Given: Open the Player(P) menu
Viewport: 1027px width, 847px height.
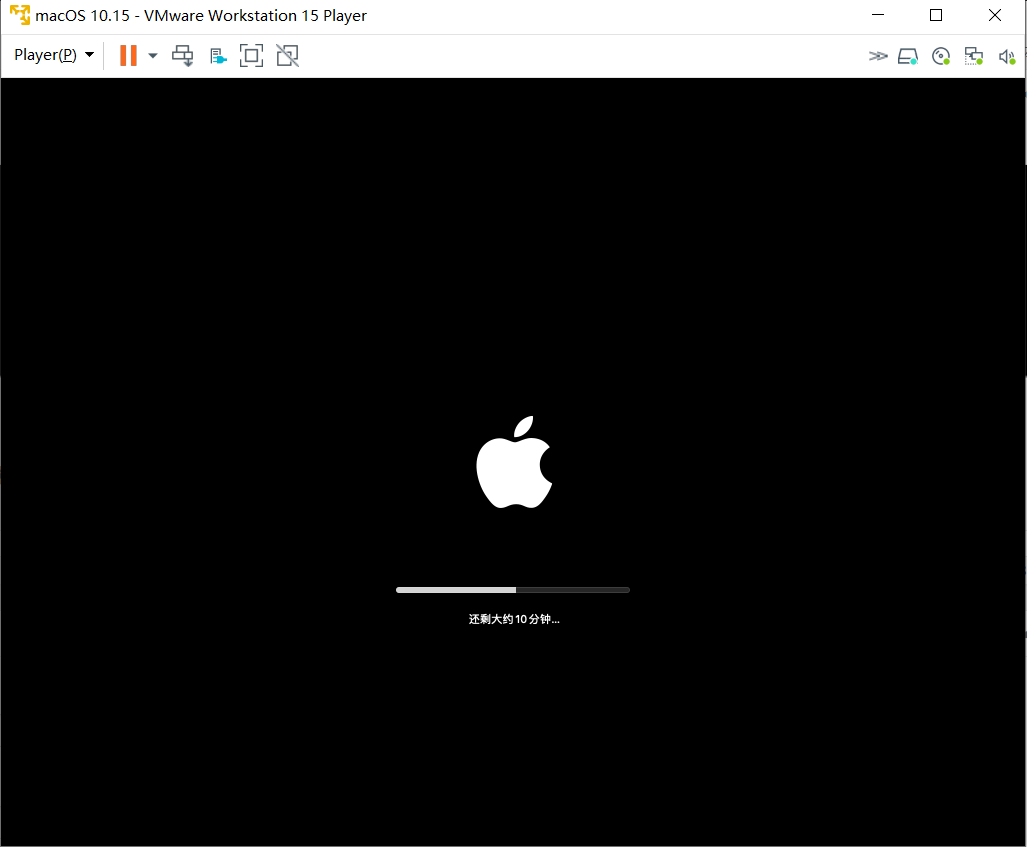Looking at the screenshot, I should (54, 55).
